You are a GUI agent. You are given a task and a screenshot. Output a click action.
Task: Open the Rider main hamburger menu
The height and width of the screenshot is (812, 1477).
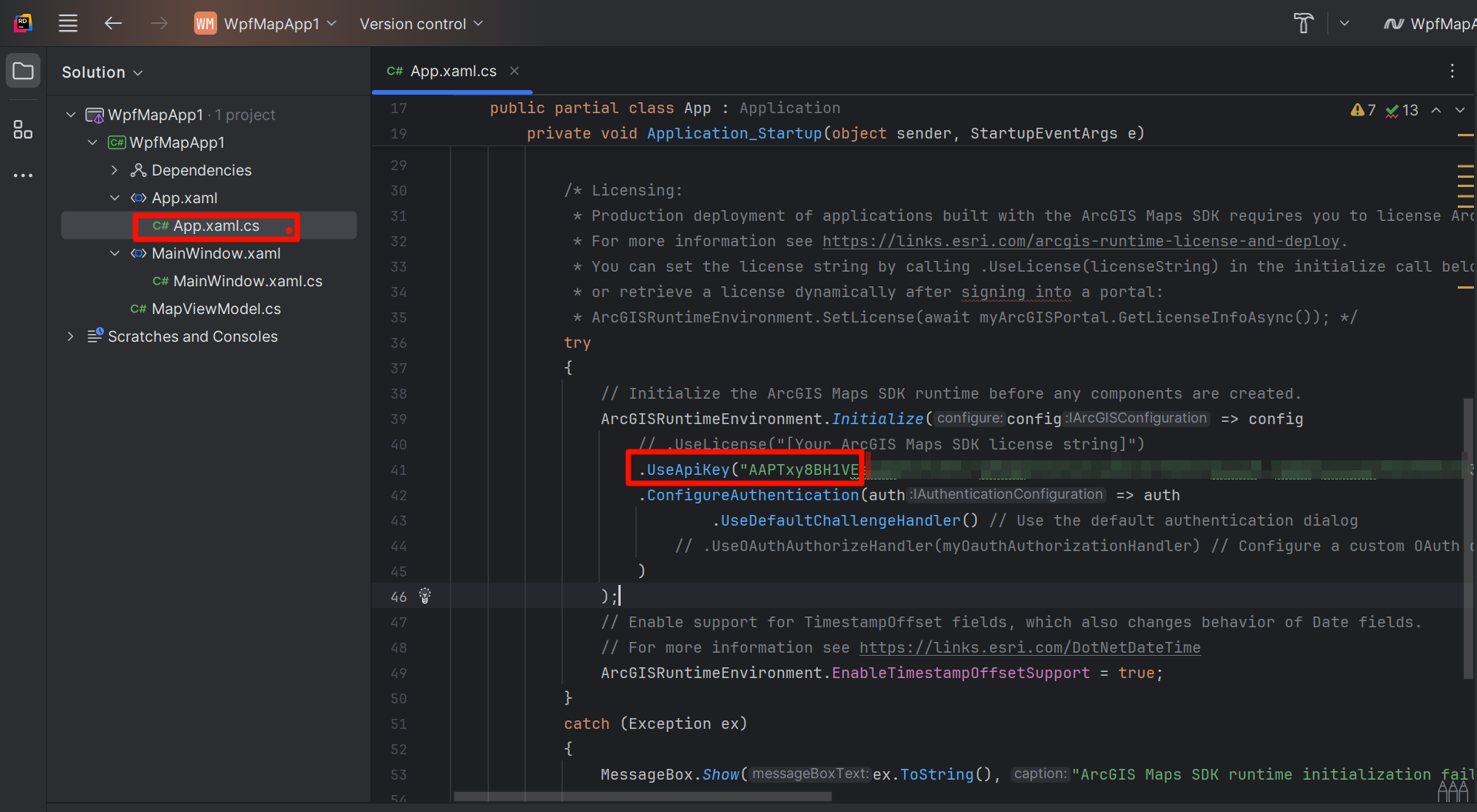(x=68, y=23)
